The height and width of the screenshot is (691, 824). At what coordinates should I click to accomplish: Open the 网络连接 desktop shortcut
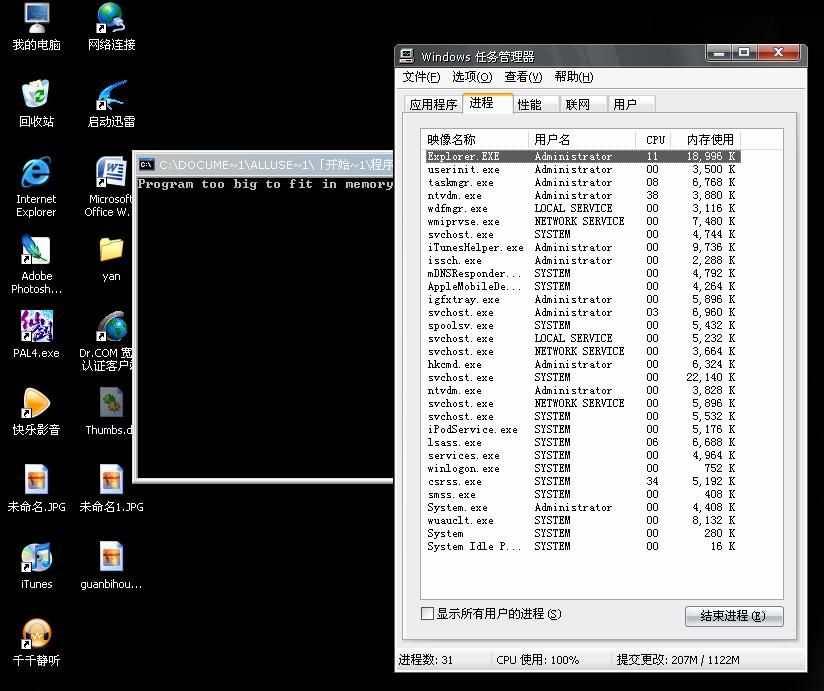coord(111,19)
